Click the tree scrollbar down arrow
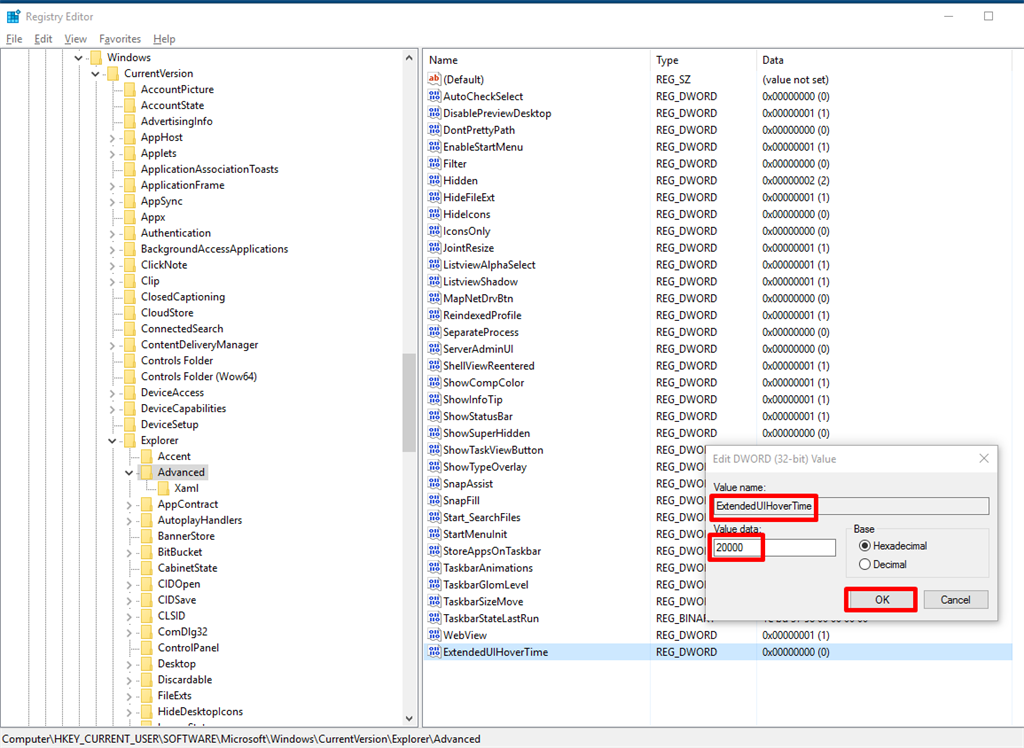Screen dimensions: 1024x748 [x=409, y=718]
